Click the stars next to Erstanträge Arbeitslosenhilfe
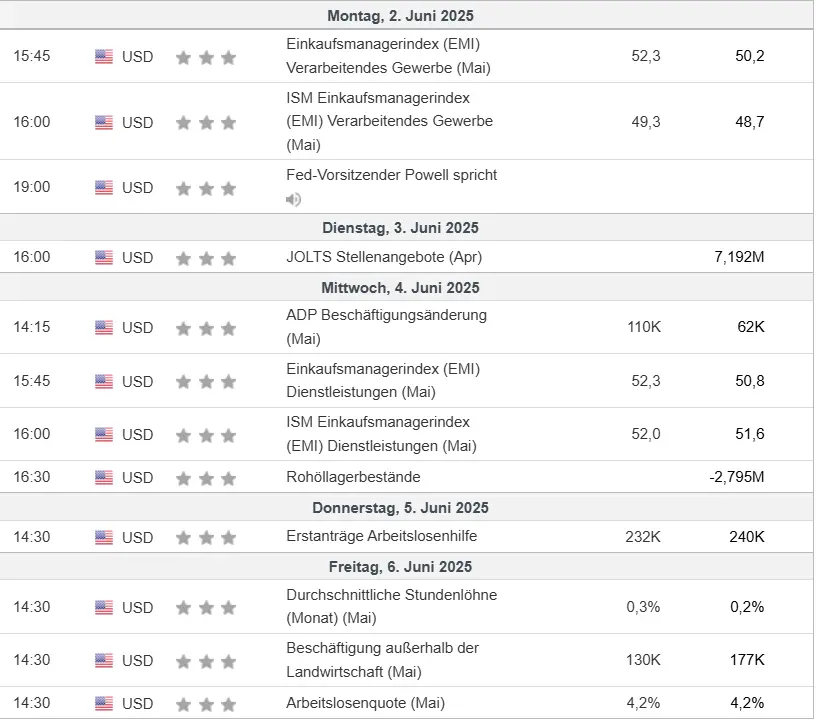The image size is (816, 722). [206, 537]
